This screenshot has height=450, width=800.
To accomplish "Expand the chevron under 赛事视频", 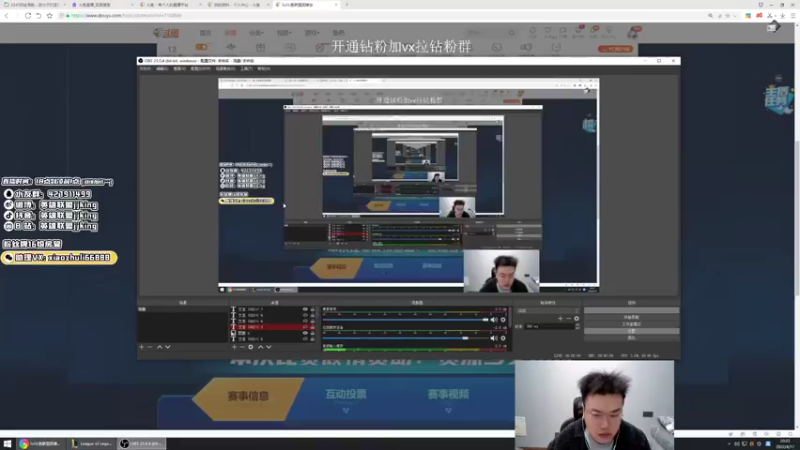I will point(448,410).
